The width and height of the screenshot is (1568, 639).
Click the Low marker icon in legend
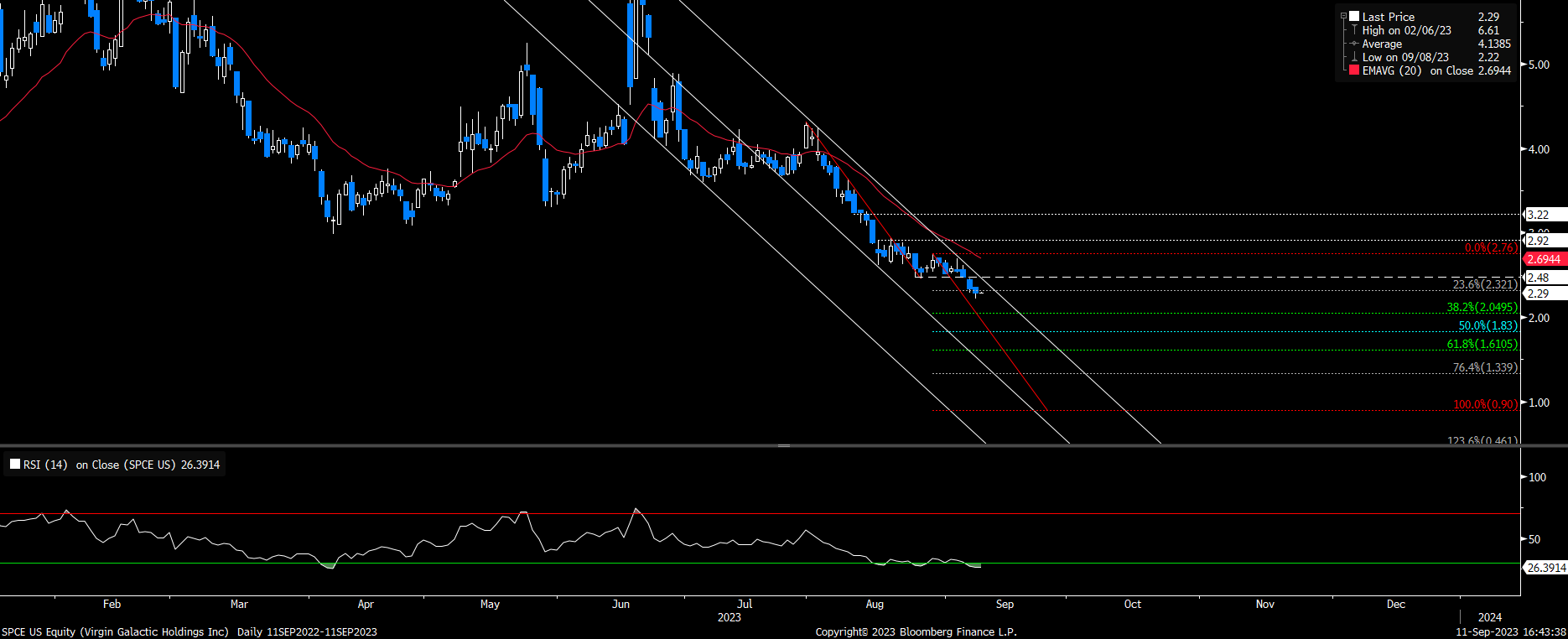point(1354,57)
